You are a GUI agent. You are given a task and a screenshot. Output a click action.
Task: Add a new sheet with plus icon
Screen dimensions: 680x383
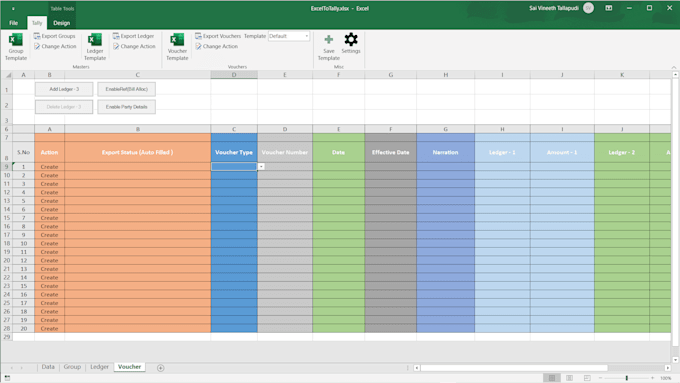coord(160,368)
